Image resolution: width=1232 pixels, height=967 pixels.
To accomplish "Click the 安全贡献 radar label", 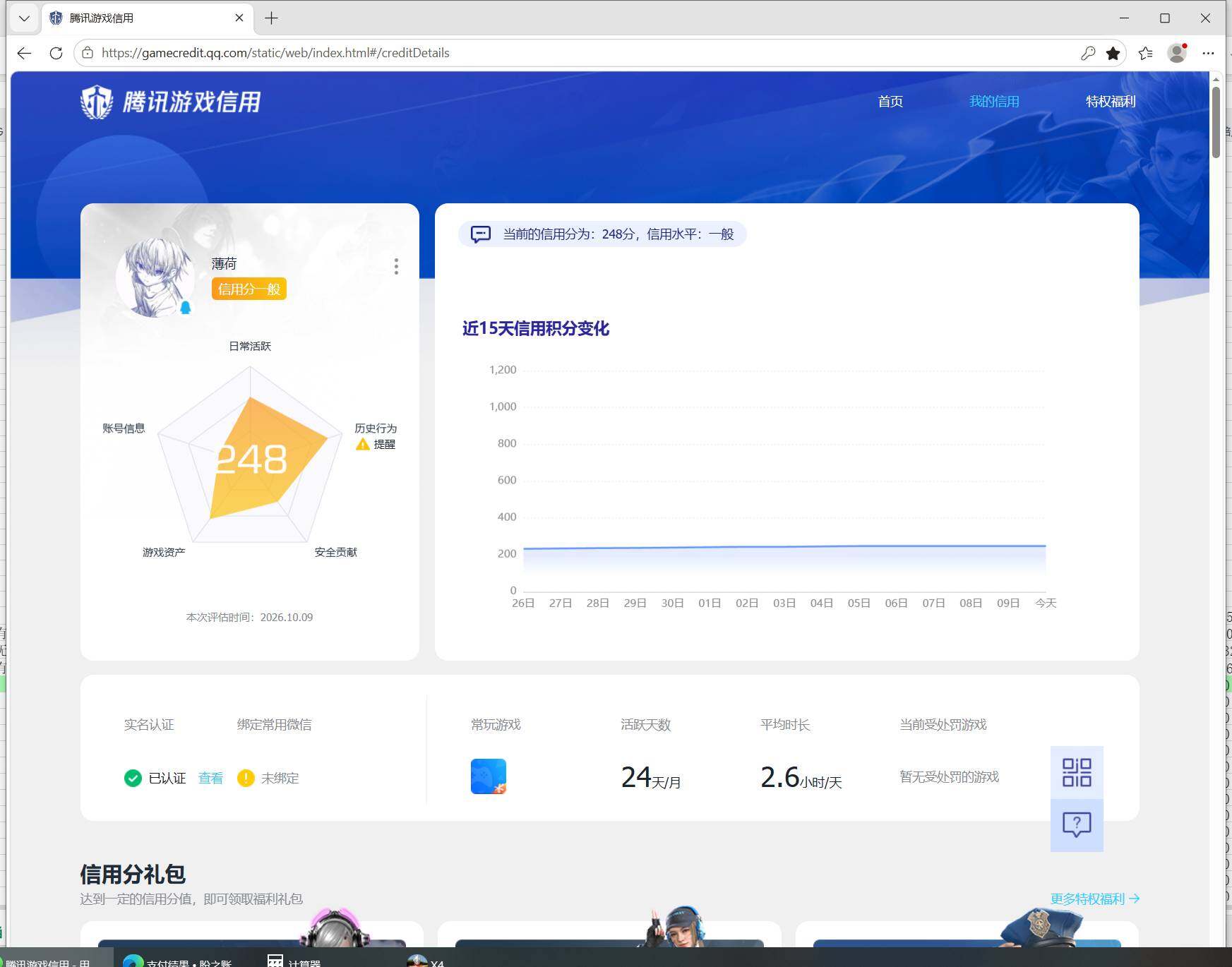I will point(336,552).
